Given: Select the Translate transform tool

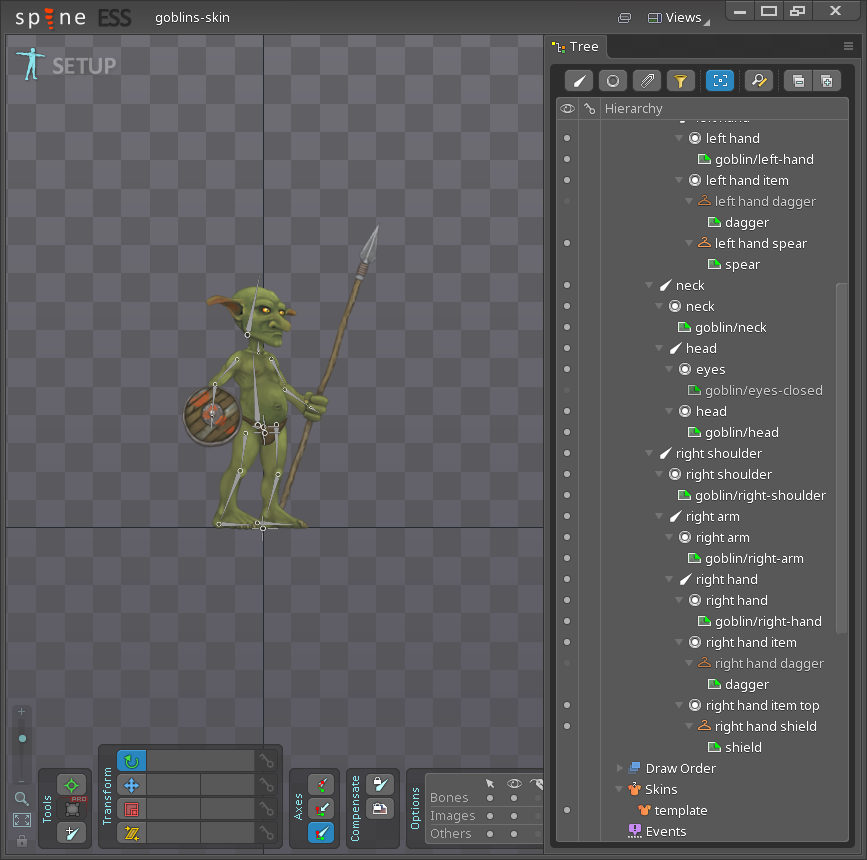Looking at the screenshot, I should (x=131, y=785).
